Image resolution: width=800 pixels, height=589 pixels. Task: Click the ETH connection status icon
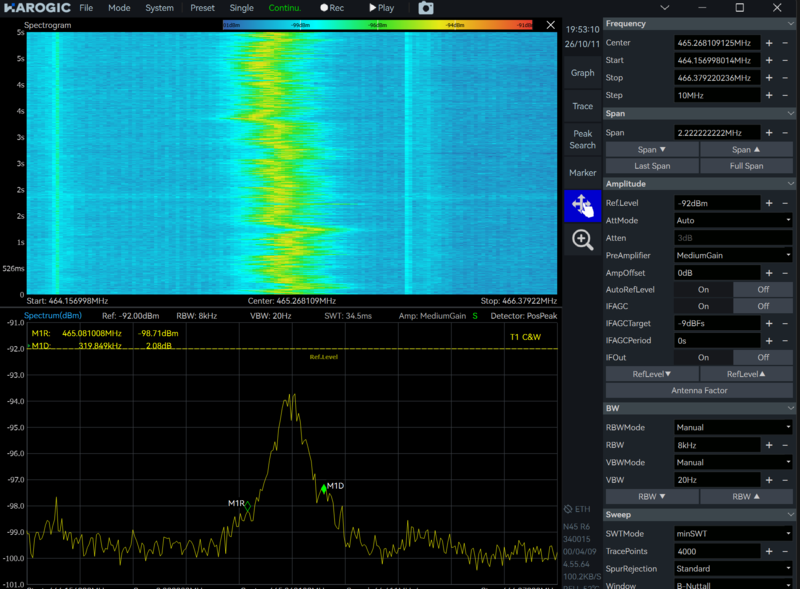568,509
